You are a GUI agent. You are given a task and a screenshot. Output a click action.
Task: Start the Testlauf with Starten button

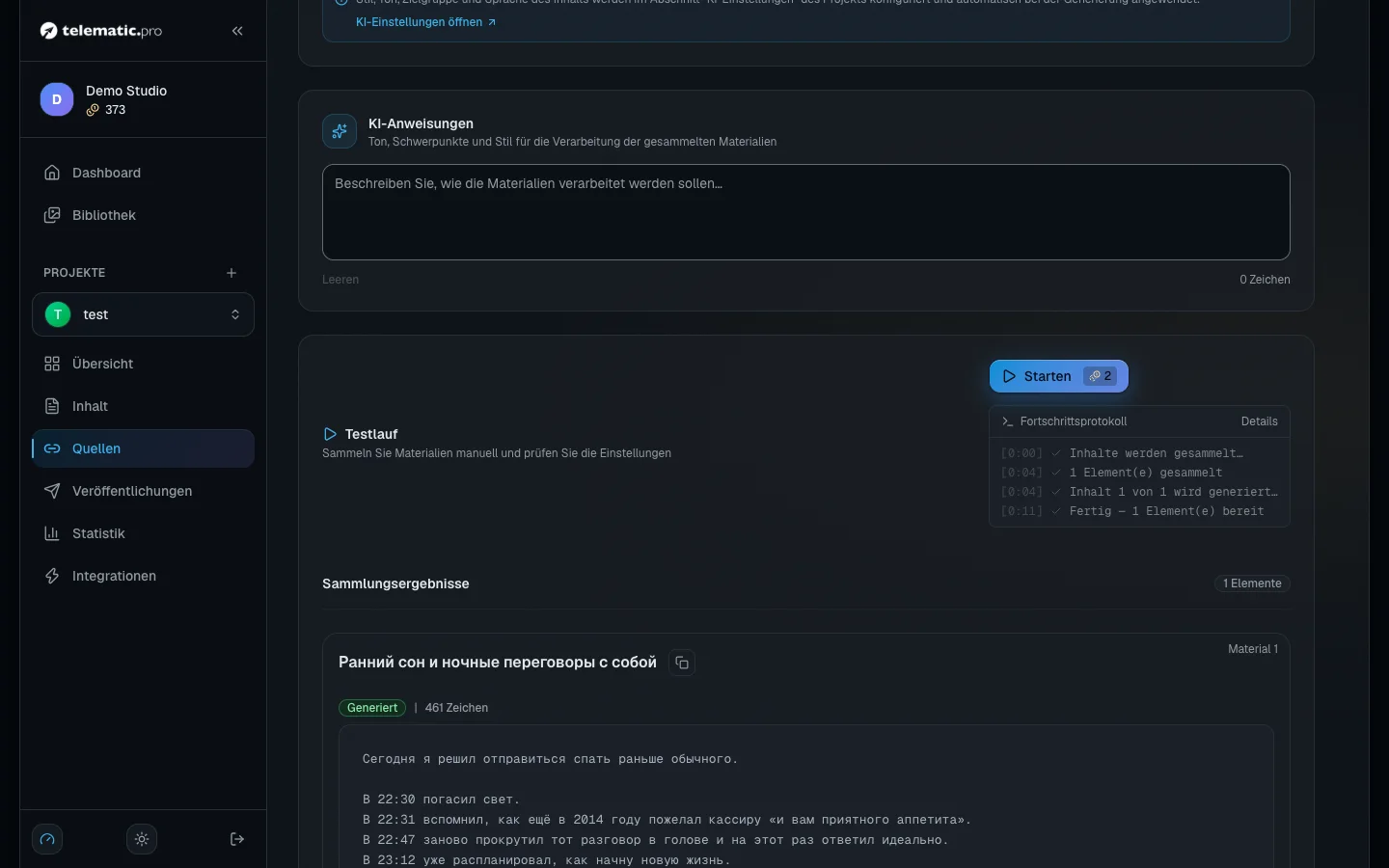pos(1059,376)
